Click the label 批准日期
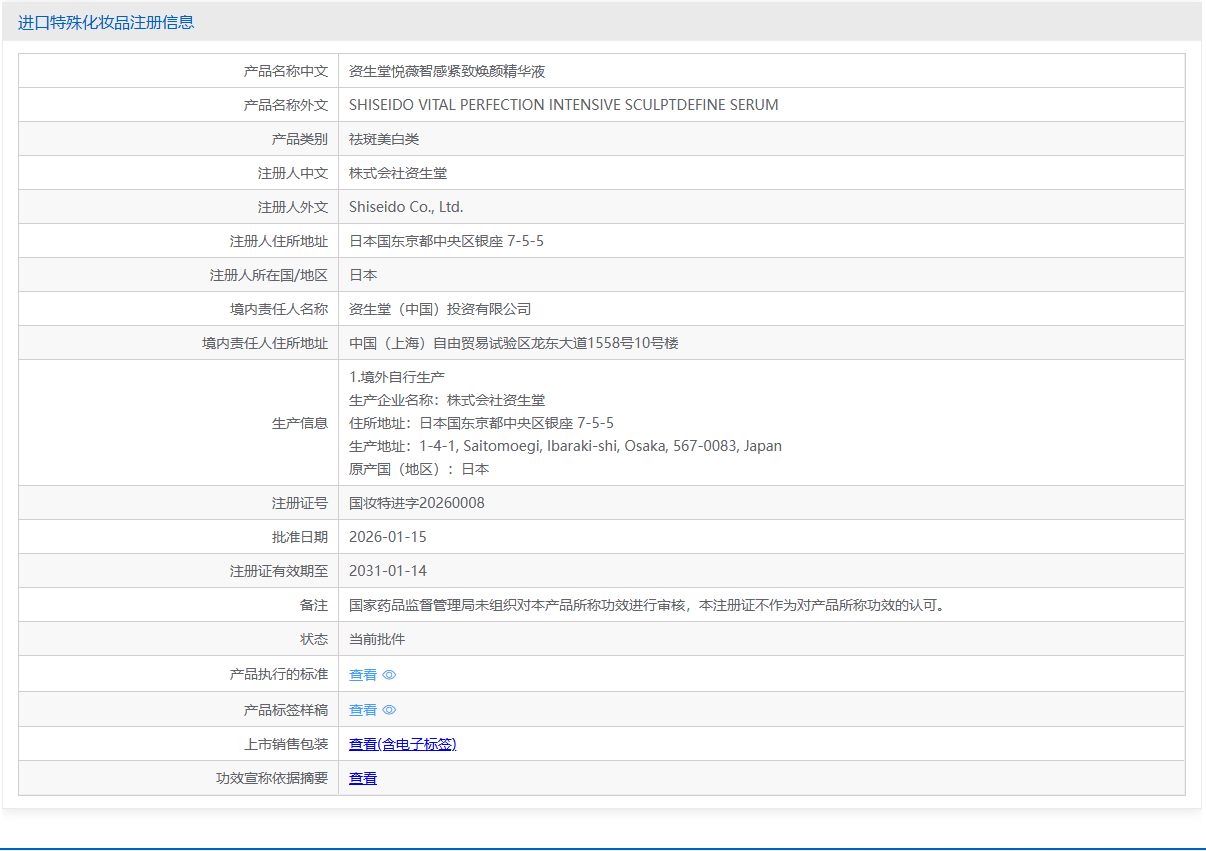The height and width of the screenshot is (851, 1206). 300,537
